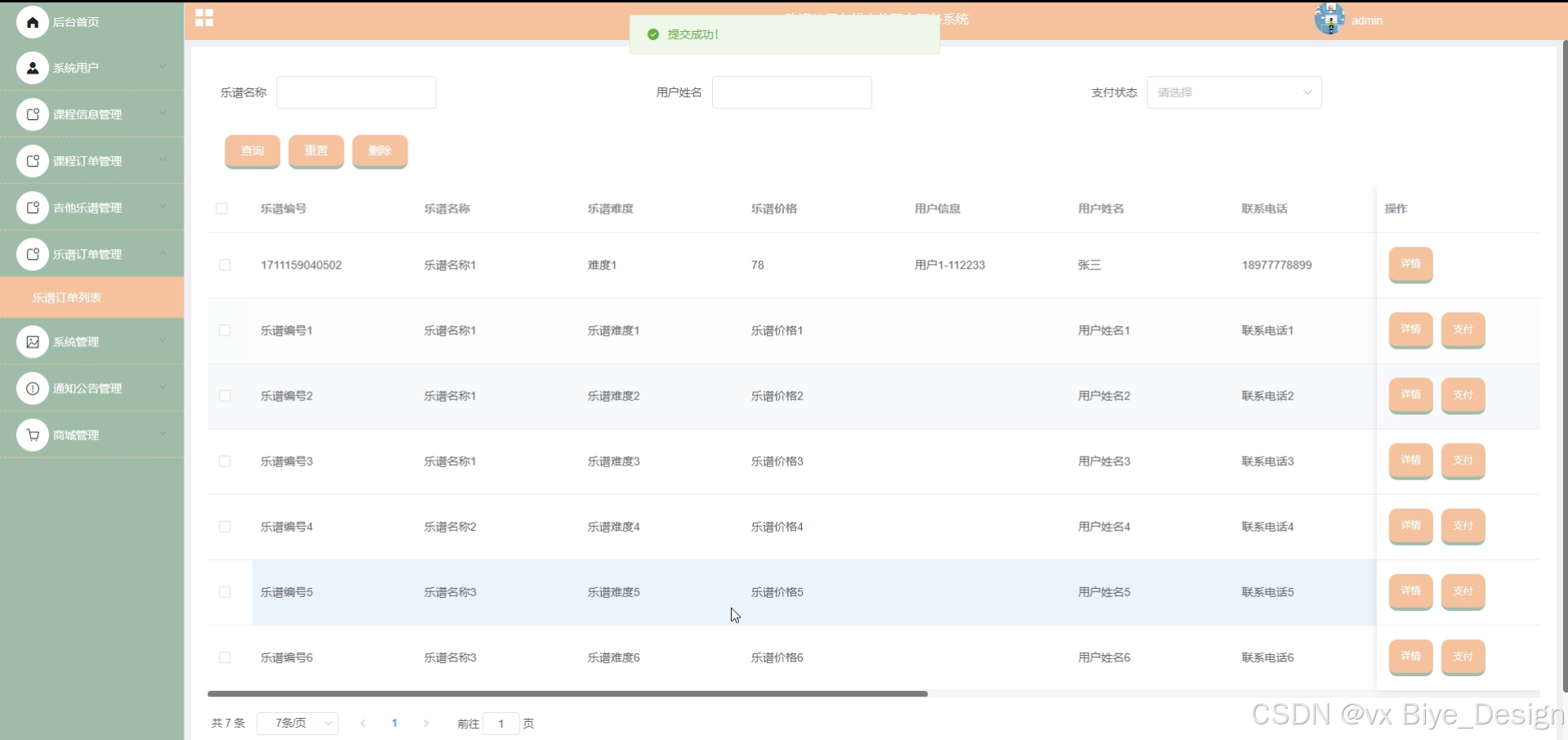Click the green success check icon
The image size is (1568, 740).
pyautogui.click(x=653, y=34)
